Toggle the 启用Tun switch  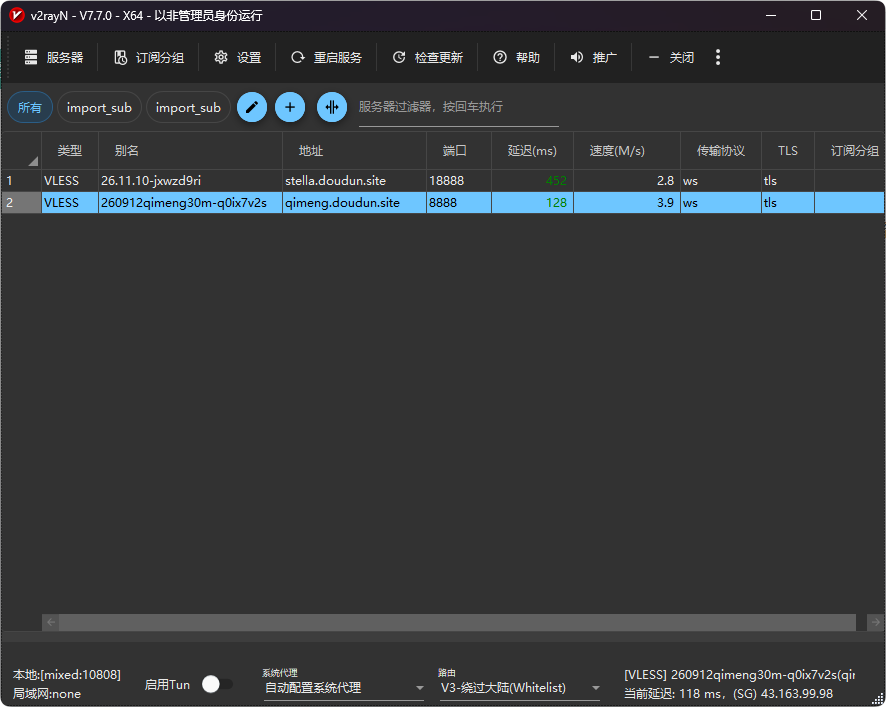[x=217, y=684]
